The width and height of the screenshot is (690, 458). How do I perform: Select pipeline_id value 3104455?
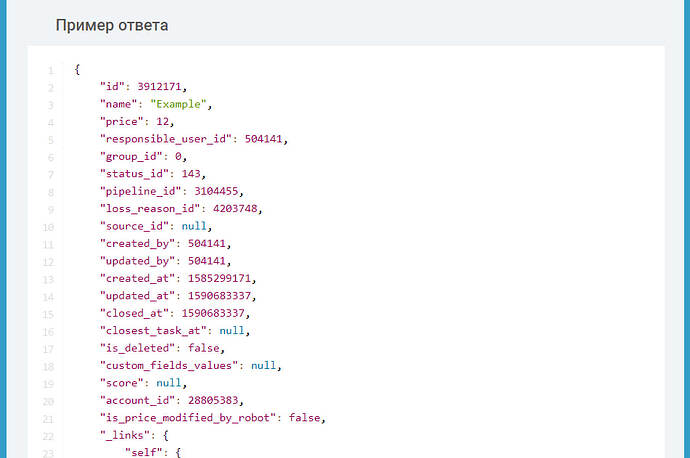point(216,191)
